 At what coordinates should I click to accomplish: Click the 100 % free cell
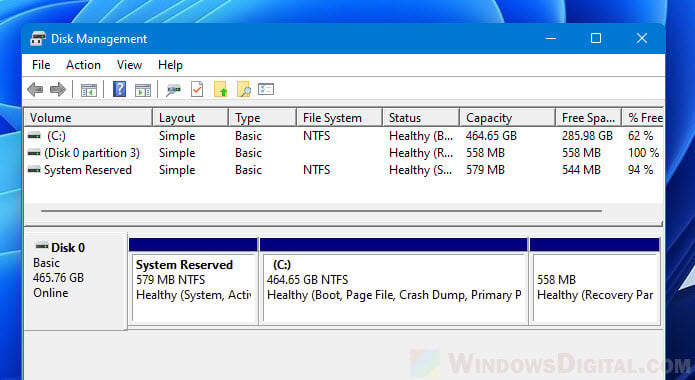(x=643, y=153)
